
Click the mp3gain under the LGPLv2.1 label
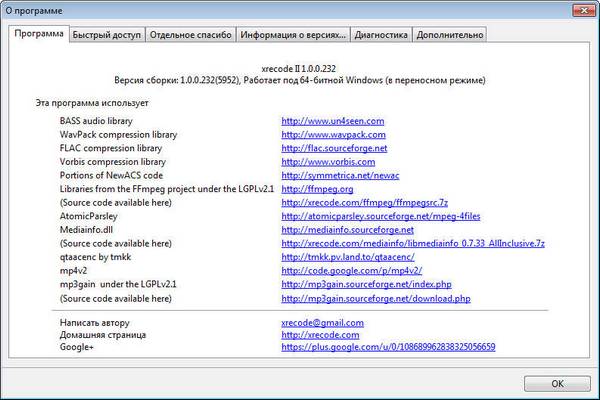[x=118, y=284]
